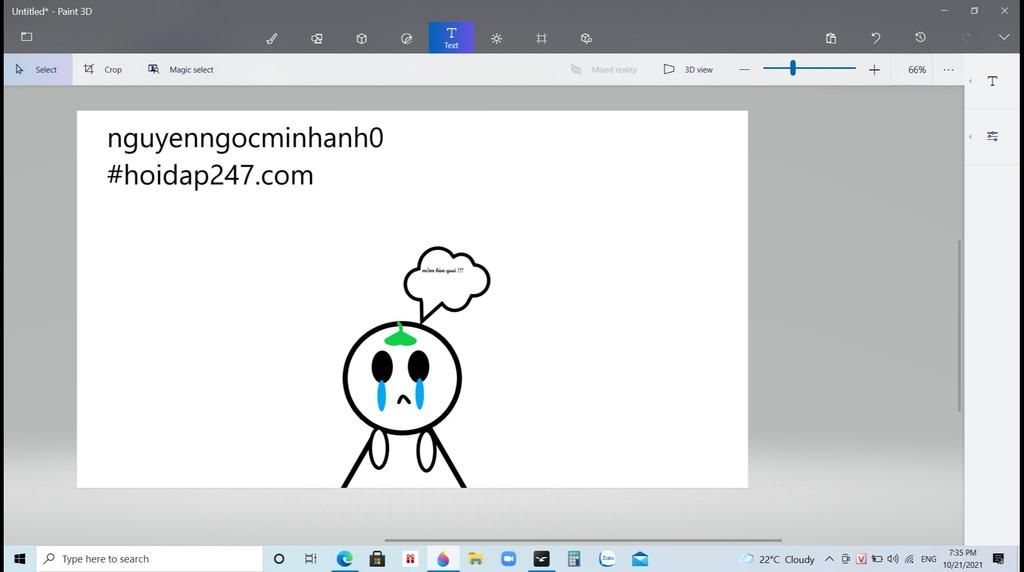Image resolution: width=1024 pixels, height=572 pixels.
Task: Open Calculator from taskbar
Action: point(574,559)
